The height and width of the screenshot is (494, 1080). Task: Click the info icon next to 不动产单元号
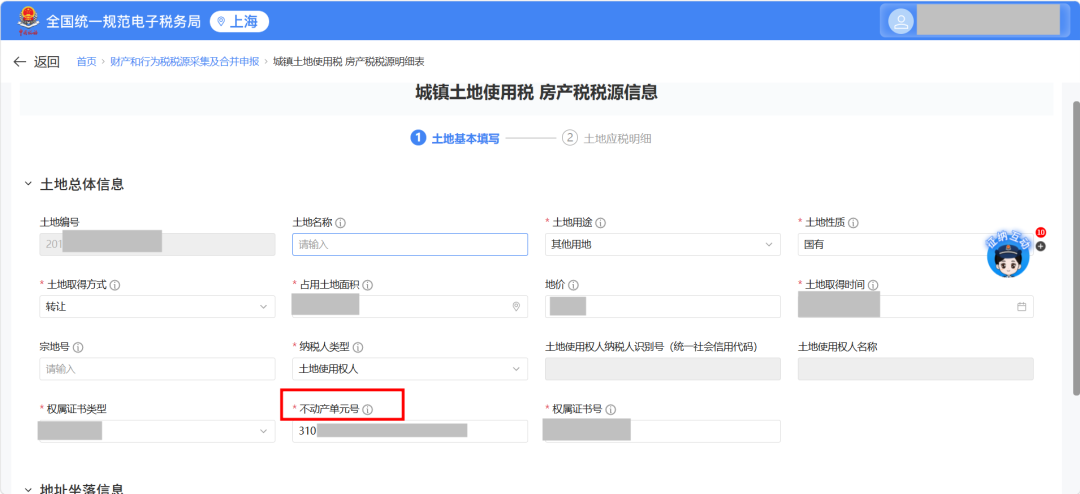point(367,409)
